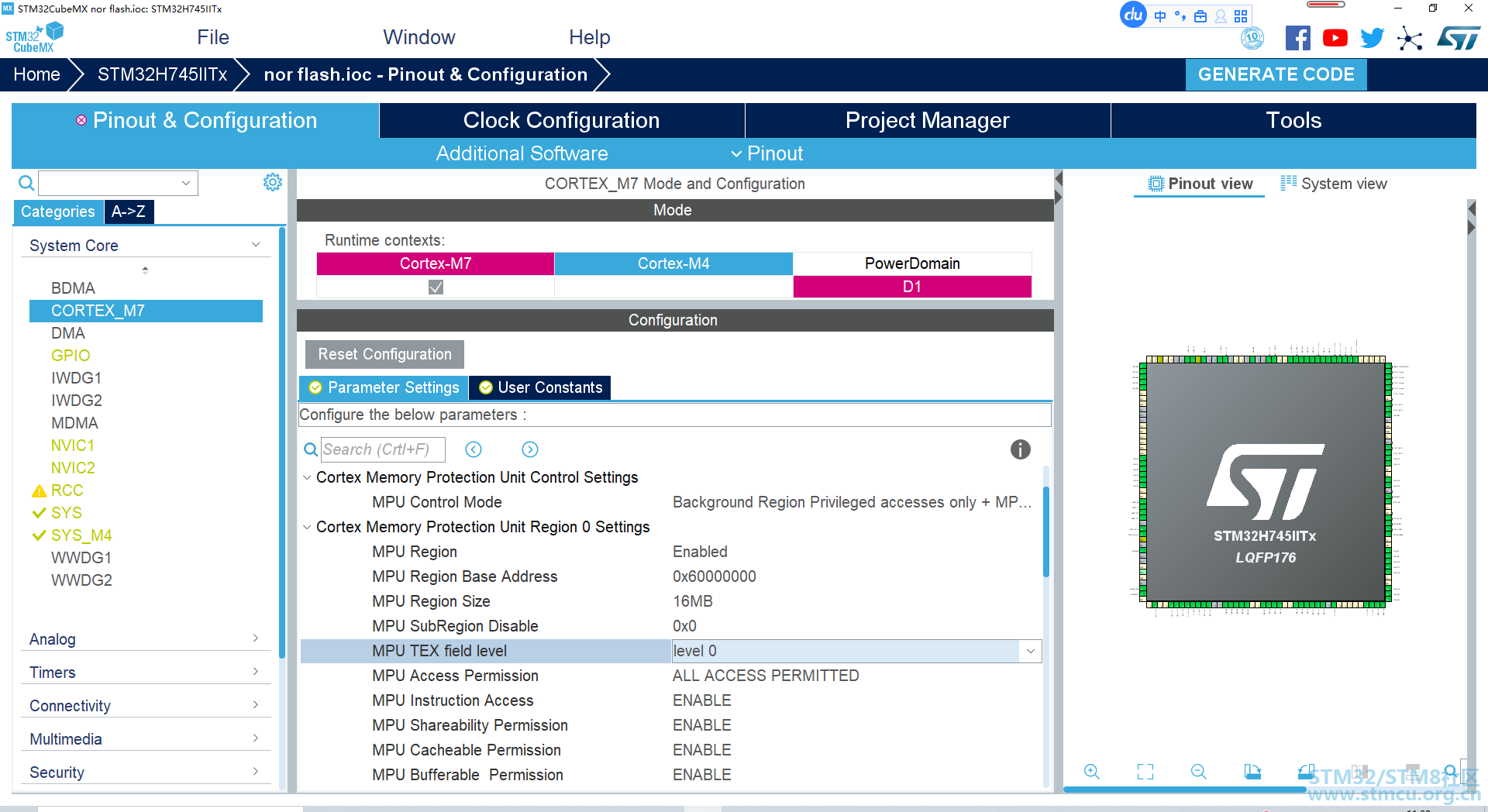
Task: Zoom out of the chip pinout
Action: point(1199,772)
